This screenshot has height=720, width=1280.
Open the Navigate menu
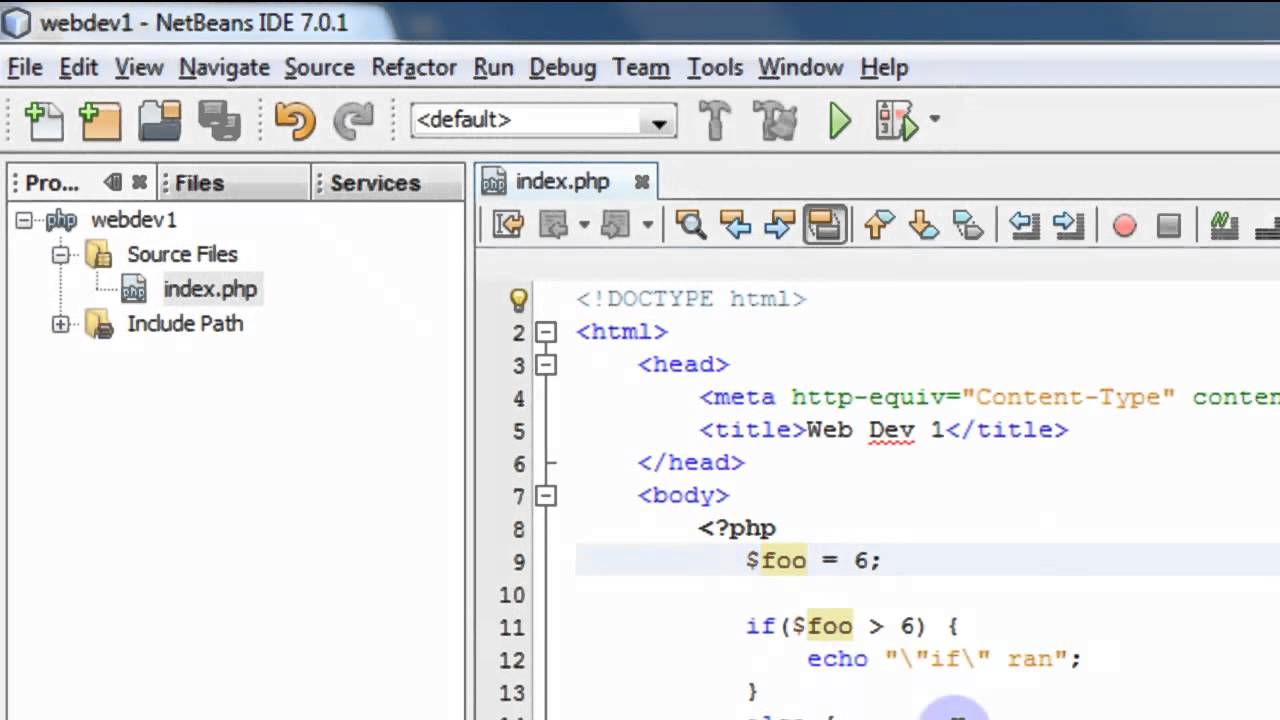point(224,67)
